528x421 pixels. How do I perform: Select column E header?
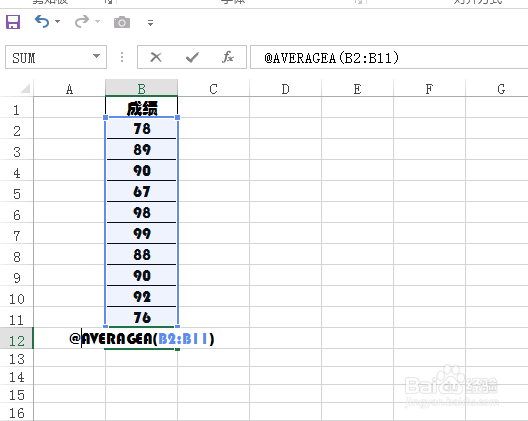point(358,89)
